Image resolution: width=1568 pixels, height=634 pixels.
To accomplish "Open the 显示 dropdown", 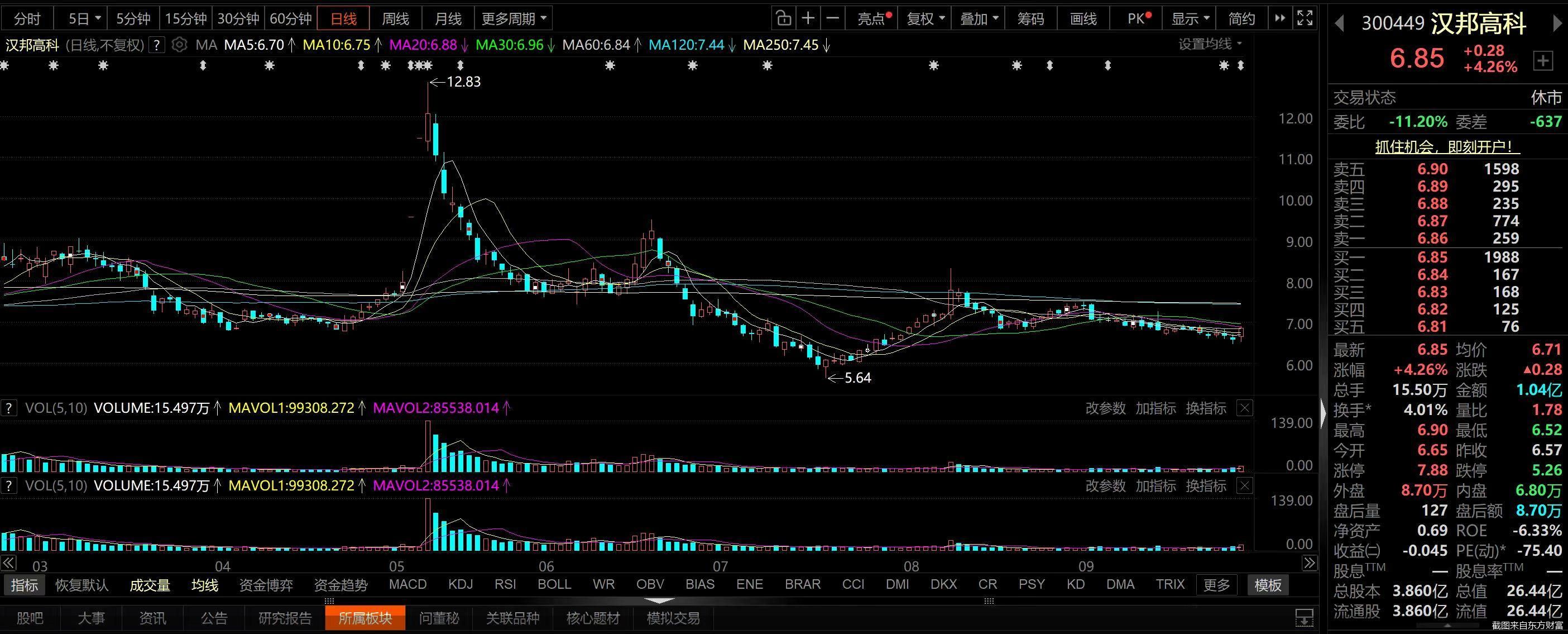I will point(1190,19).
